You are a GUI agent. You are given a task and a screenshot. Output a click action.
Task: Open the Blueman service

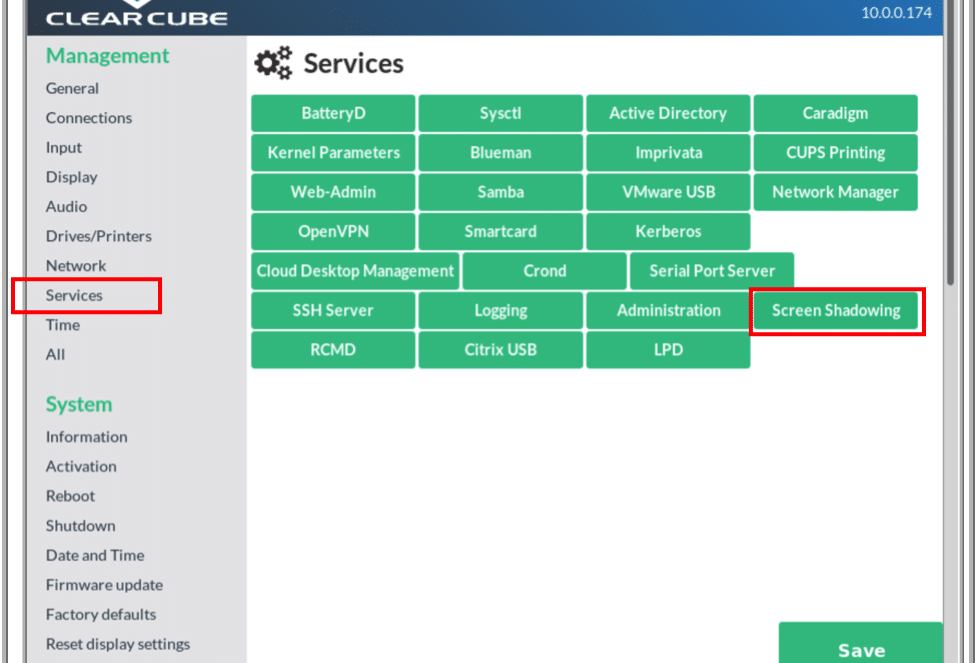[501, 152]
